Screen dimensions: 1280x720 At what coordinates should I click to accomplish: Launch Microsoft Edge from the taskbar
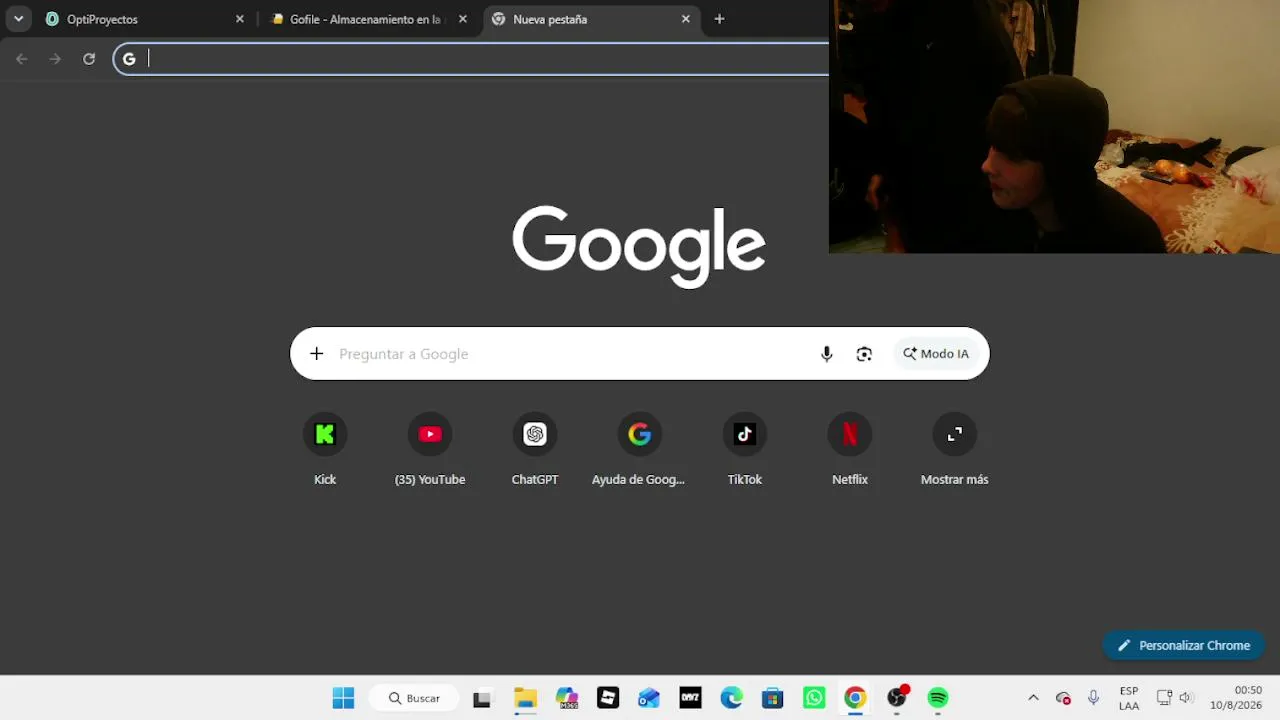(732, 698)
